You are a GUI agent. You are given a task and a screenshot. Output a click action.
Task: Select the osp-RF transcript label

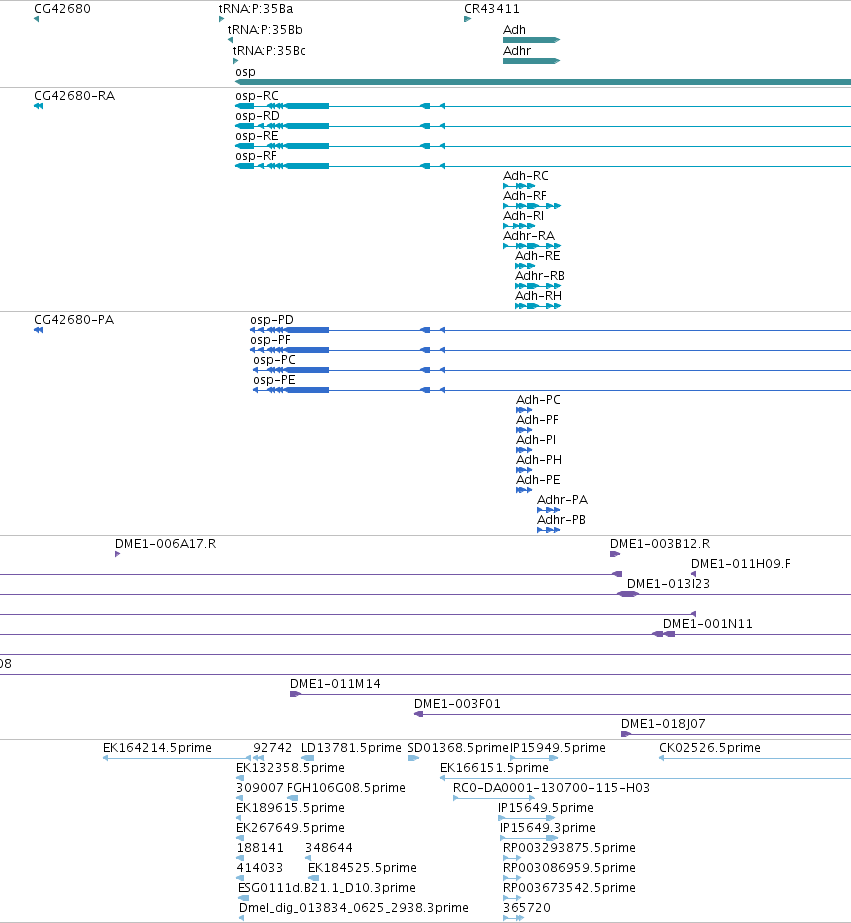[256, 156]
